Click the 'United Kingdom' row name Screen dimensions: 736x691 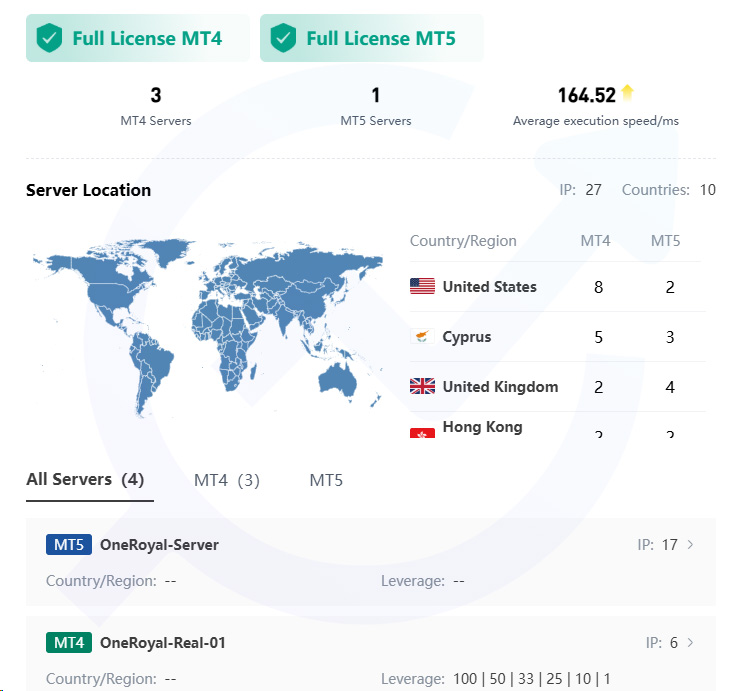[500, 387]
